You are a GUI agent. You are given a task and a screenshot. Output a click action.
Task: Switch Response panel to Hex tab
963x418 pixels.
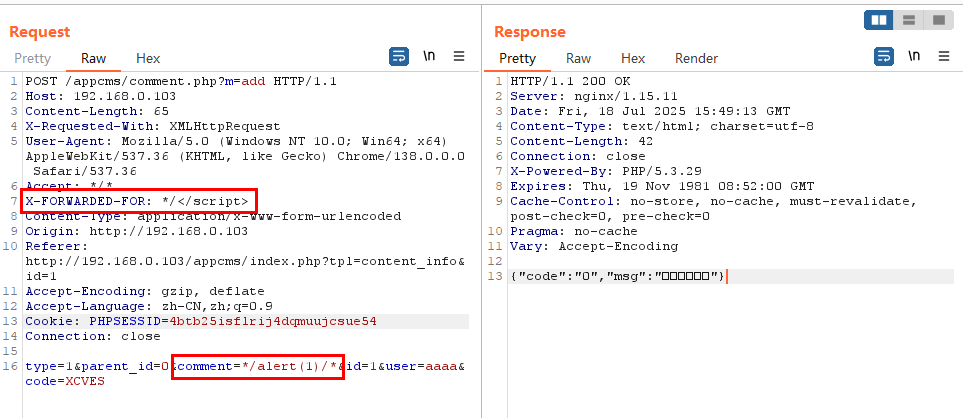pyautogui.click(x=633, y=59)
